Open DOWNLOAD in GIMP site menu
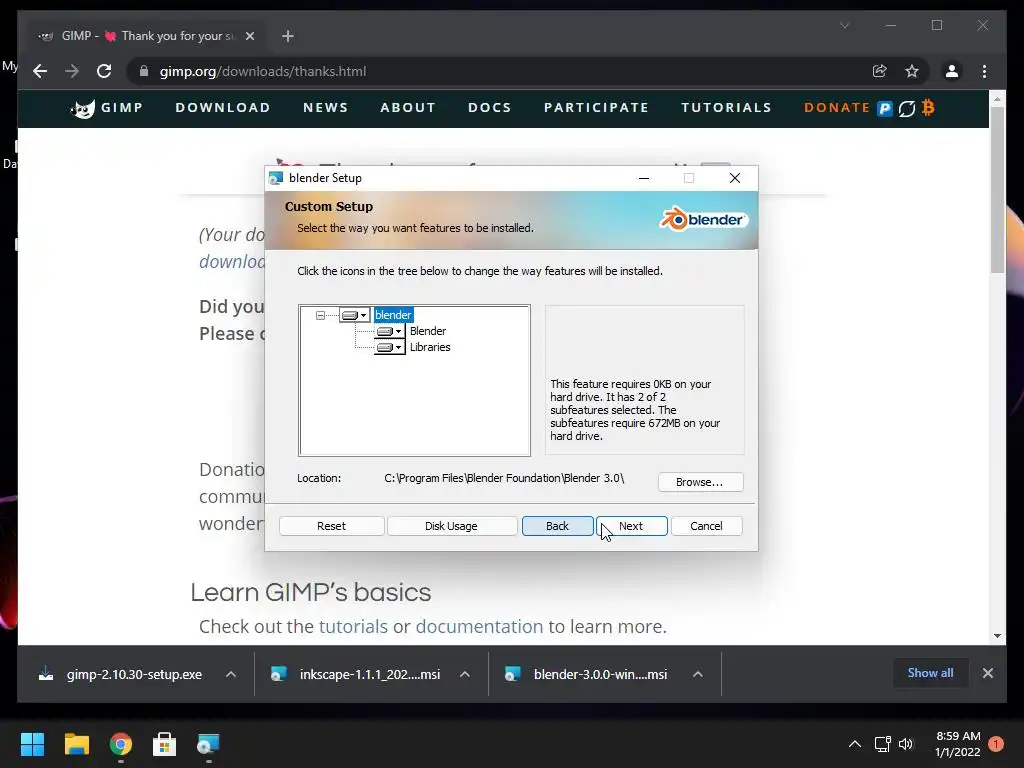 (223, 108)
